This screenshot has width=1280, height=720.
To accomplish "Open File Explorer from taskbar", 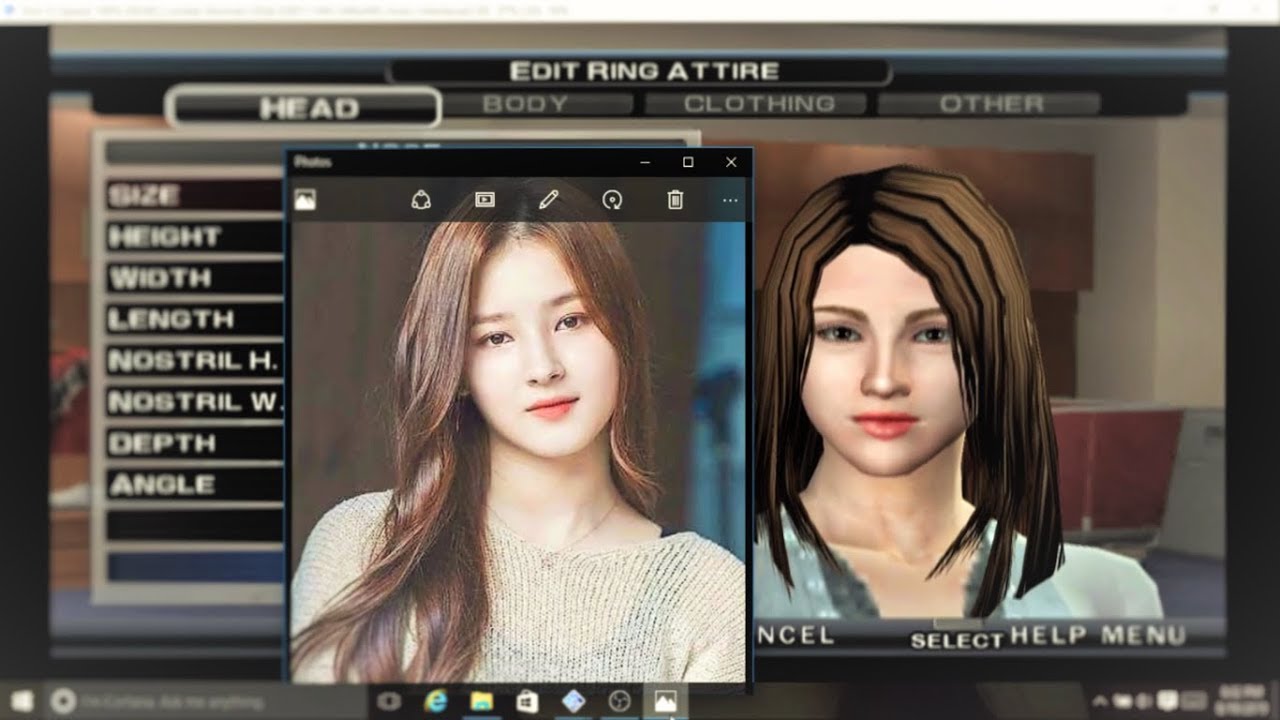I will tap(482, 701).
